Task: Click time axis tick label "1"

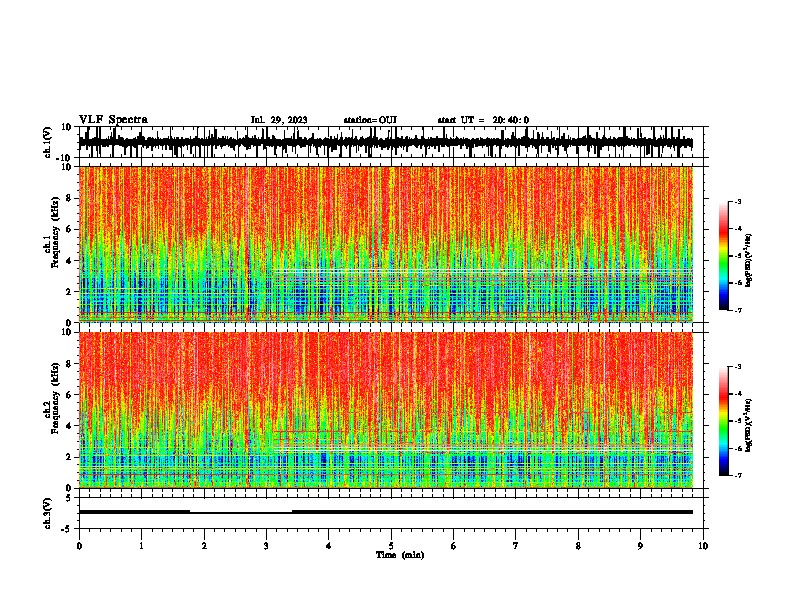Action: coord(141,546)
